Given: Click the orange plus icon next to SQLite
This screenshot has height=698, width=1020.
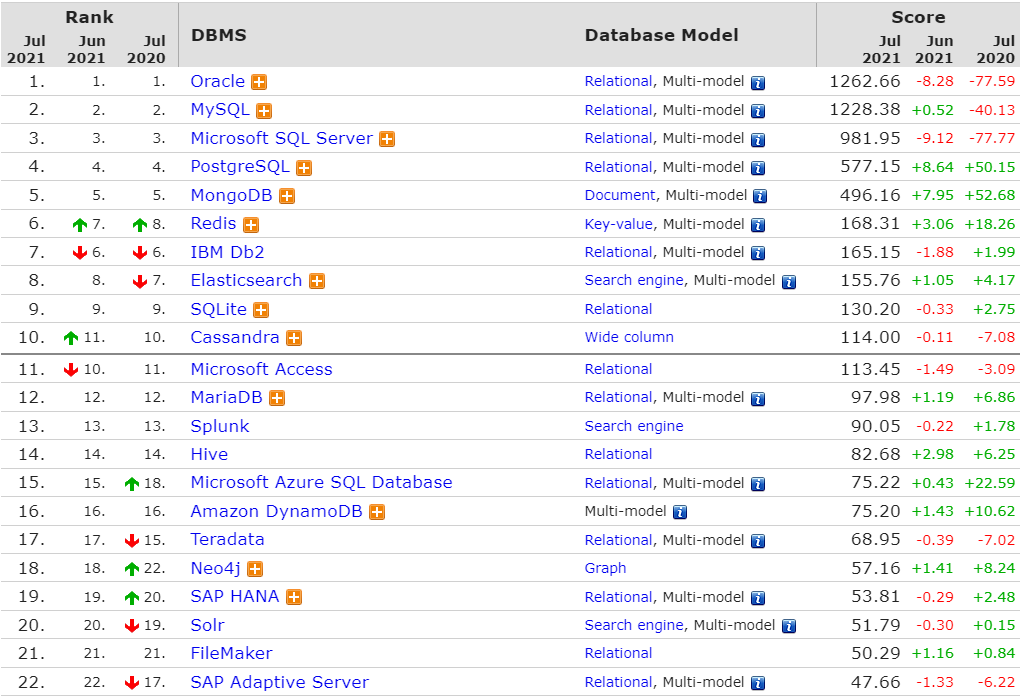Looking at the screenshot, I should (261, 310).
